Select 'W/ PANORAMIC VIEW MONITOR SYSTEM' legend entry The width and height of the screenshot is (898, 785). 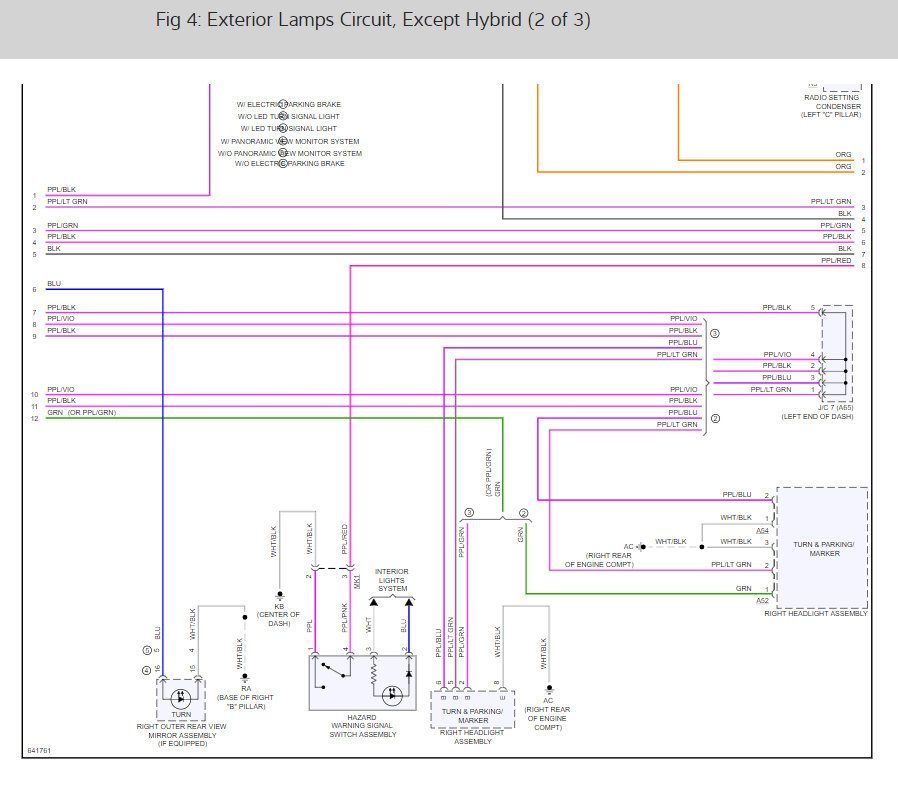pyautogui.click(x=290, y=141)
